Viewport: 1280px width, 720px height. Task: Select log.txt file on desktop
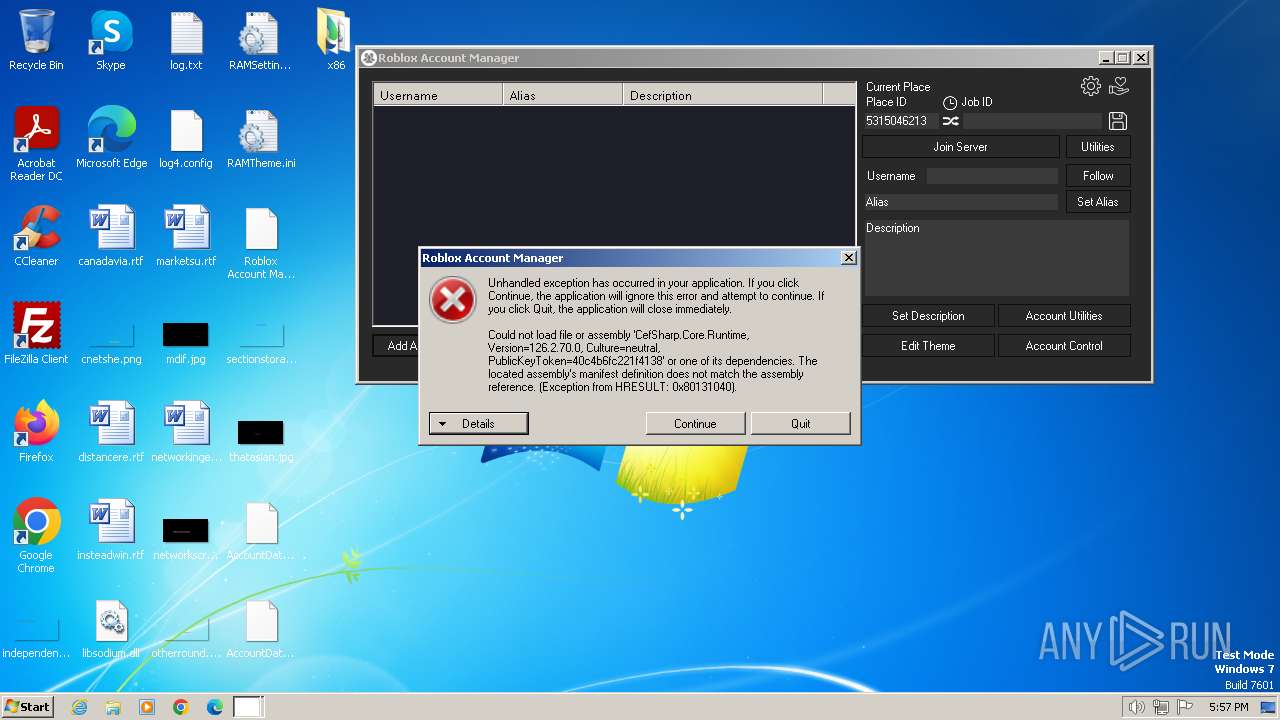(x=186, y=41)
